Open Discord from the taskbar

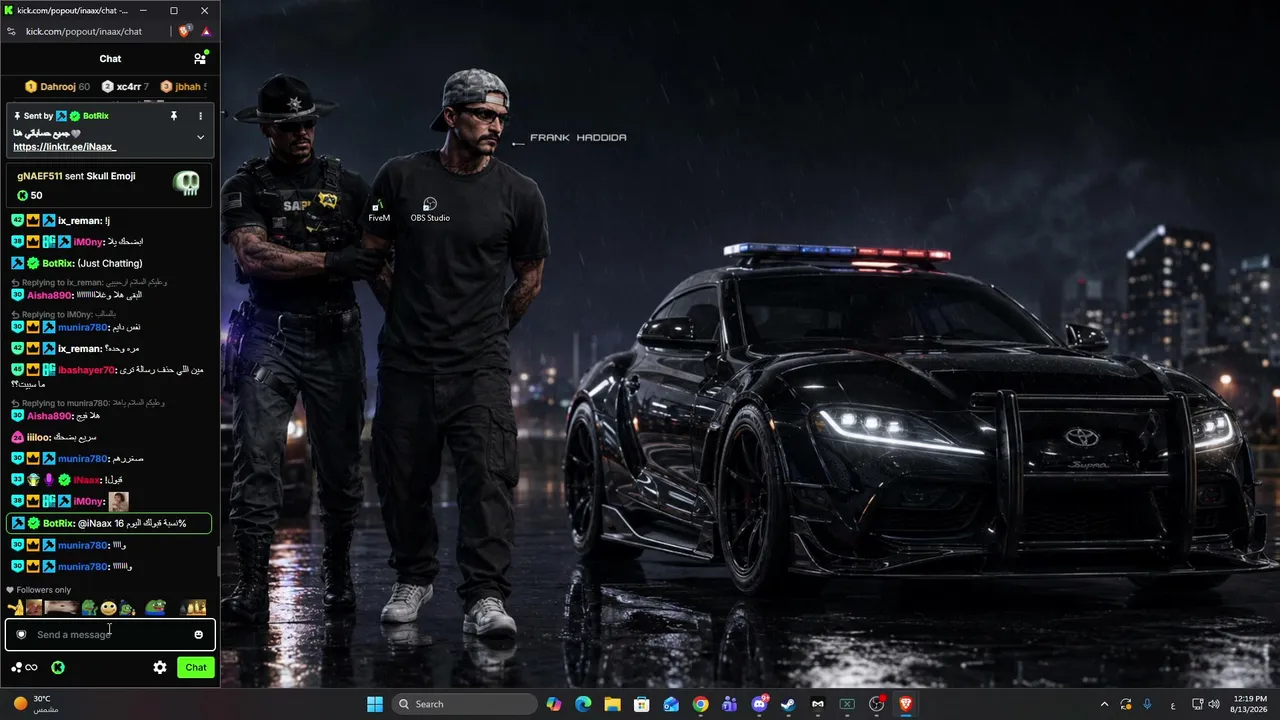(x=759, y=704)
